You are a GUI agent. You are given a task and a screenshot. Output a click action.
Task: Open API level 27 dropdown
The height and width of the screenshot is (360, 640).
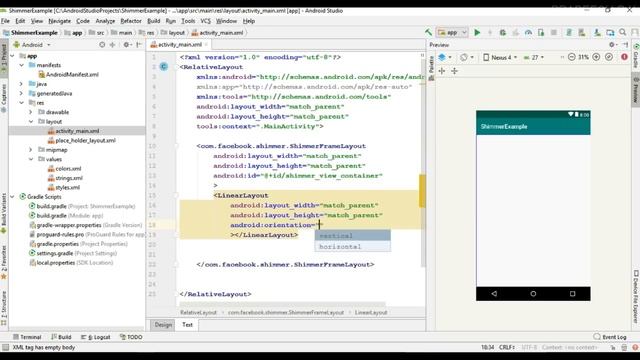click(x=534, y=58)
